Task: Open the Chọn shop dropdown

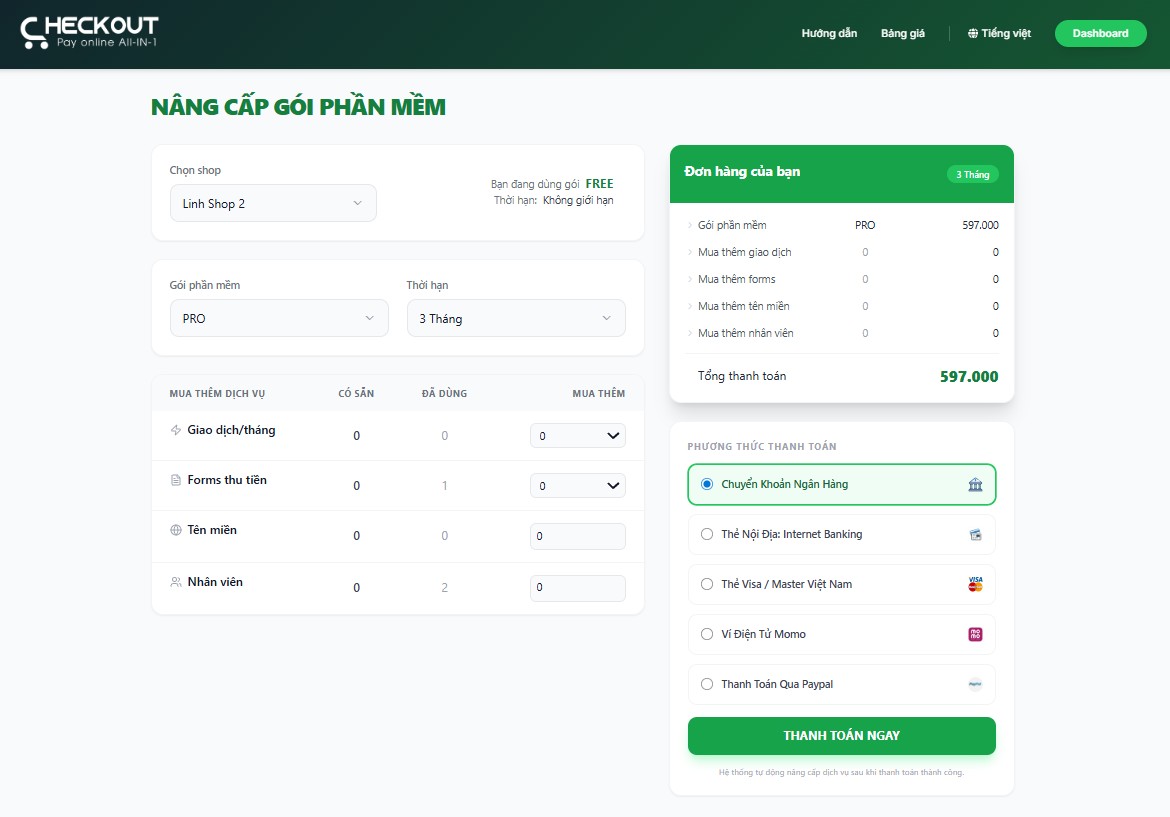Action: pos(273,203)
